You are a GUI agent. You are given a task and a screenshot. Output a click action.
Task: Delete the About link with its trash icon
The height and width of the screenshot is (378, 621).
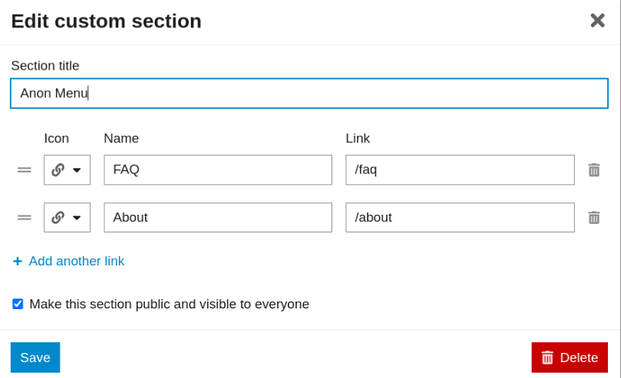[594, 218]
